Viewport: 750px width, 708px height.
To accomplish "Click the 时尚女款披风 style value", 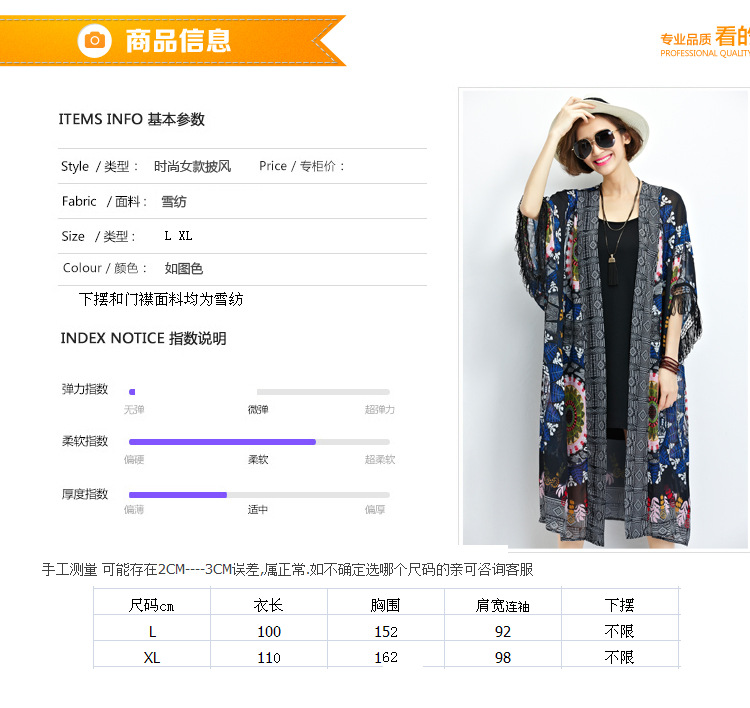I will click(192, 166).
